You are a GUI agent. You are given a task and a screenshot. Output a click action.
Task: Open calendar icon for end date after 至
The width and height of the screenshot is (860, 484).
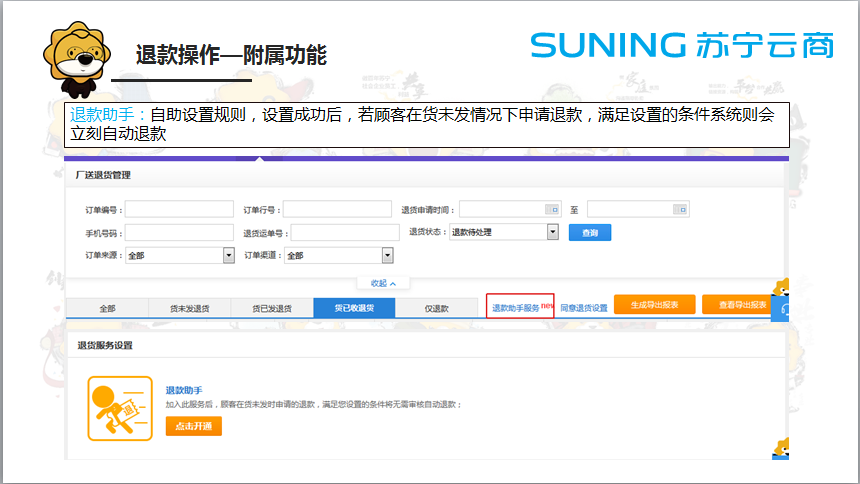[x=680, y=209]
